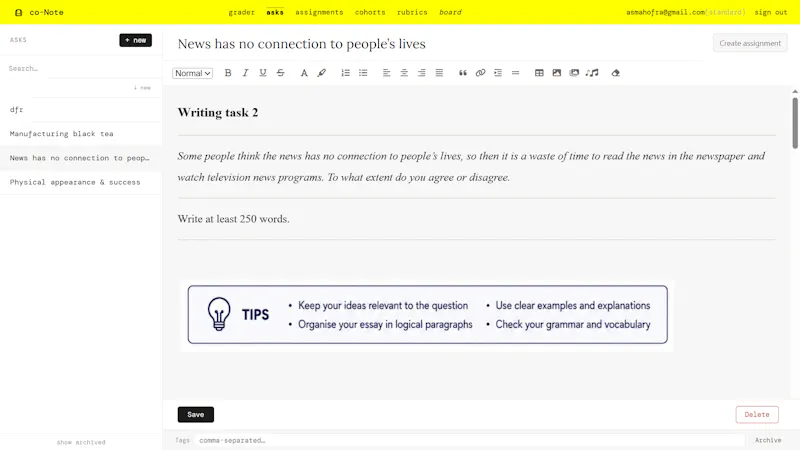Select the TIPS image in the editor
Image resolution: width=800 pixels, height=450 pixels.
click(428, 315)
